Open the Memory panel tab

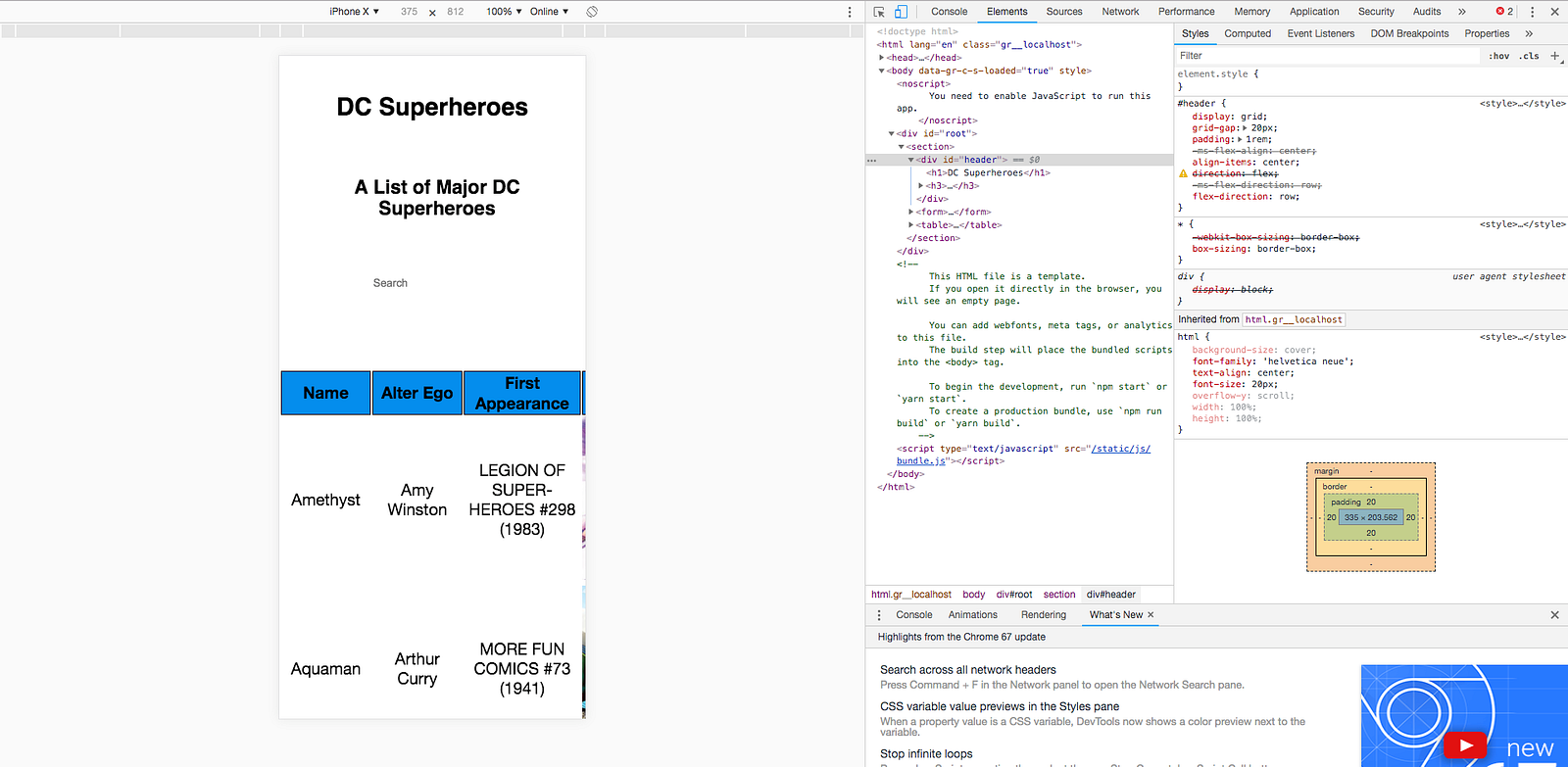coord(1252,12)
